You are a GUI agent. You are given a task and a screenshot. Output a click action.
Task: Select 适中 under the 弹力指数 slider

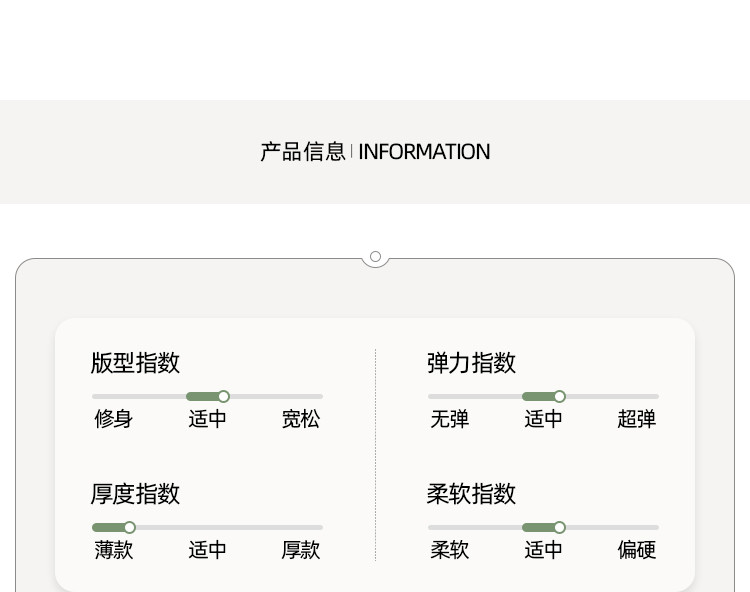pyautogui.click(x=543, y=420)
